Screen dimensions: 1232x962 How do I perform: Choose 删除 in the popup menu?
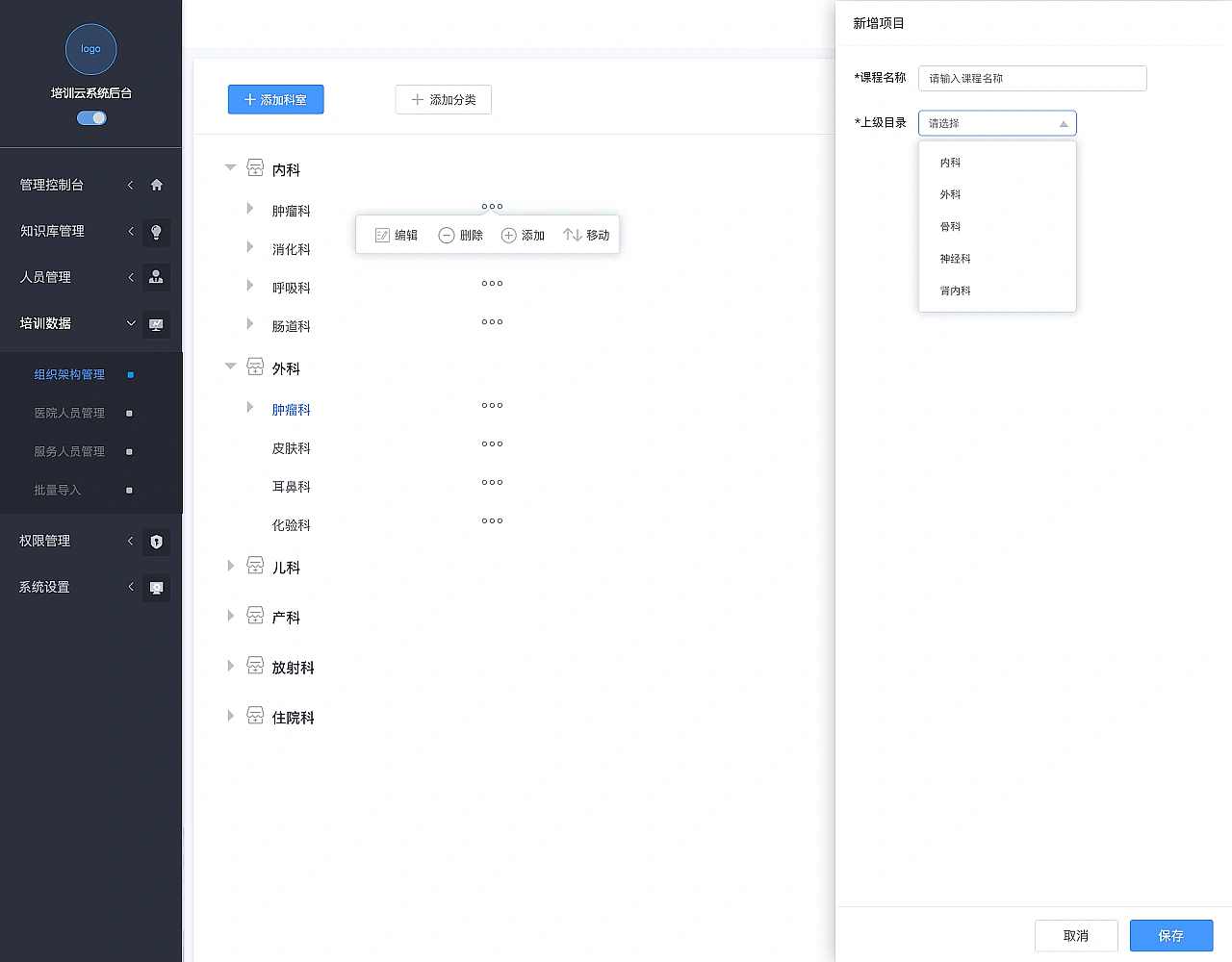[x=460, y=235]
